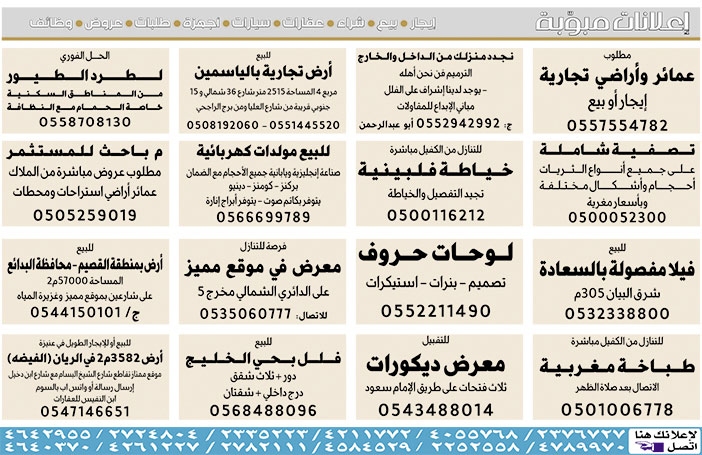Click the phone number 0547146651
The width and height of the screenshot is (702, 455).
(85, 411)
